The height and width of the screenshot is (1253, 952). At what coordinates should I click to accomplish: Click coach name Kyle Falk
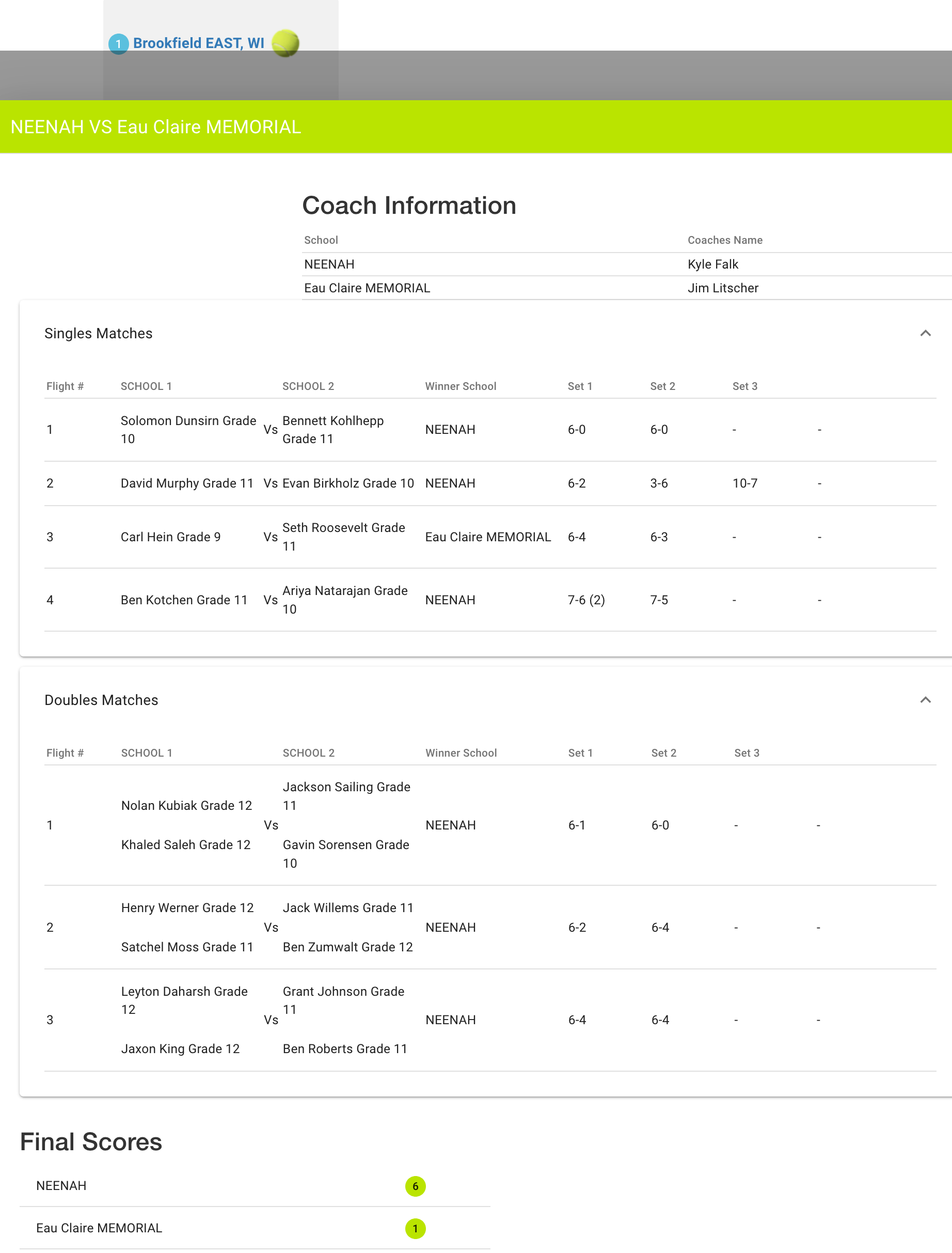(x=712, y=264)
